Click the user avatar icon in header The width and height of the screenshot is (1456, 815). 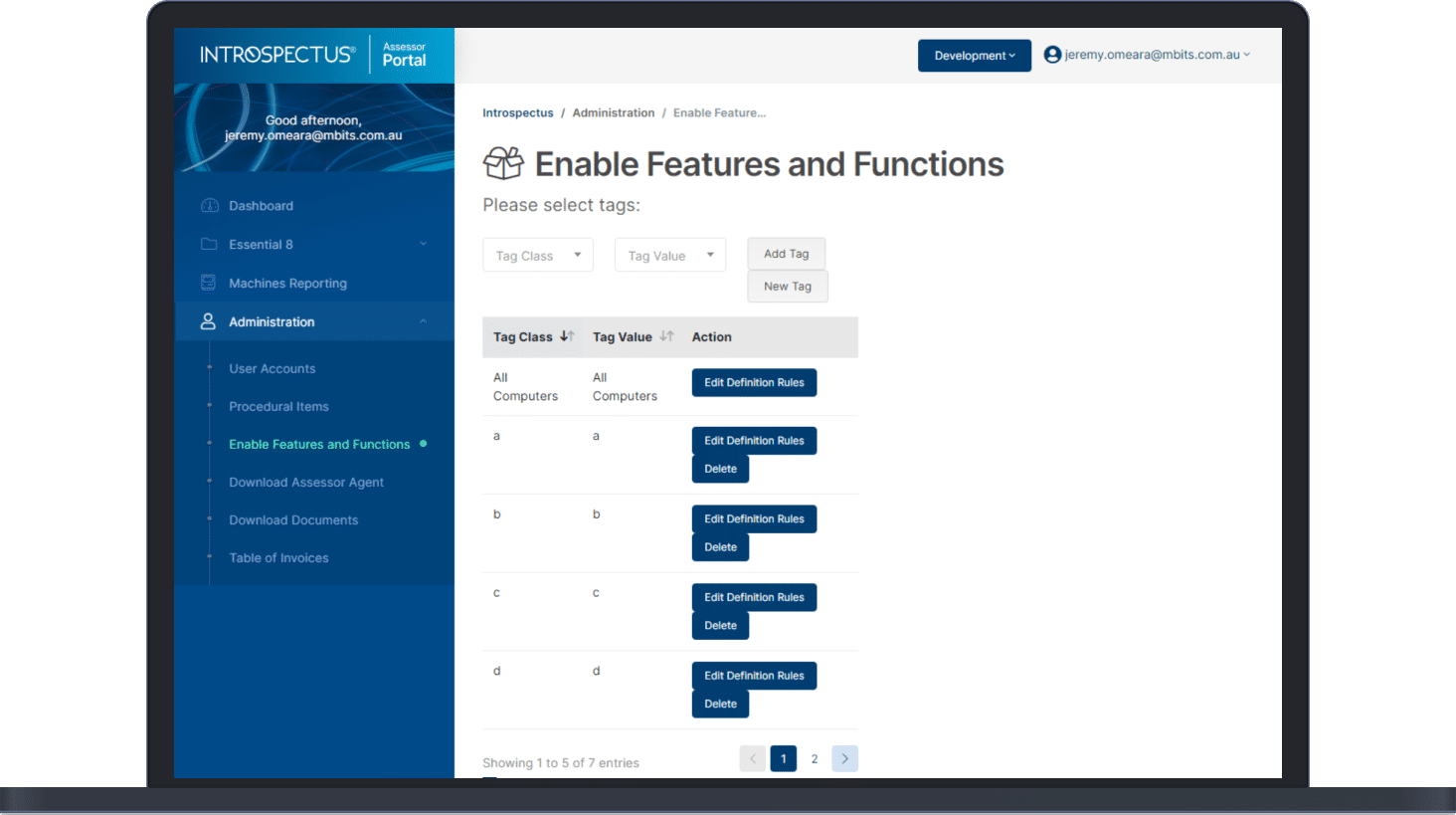(1052, 56)
